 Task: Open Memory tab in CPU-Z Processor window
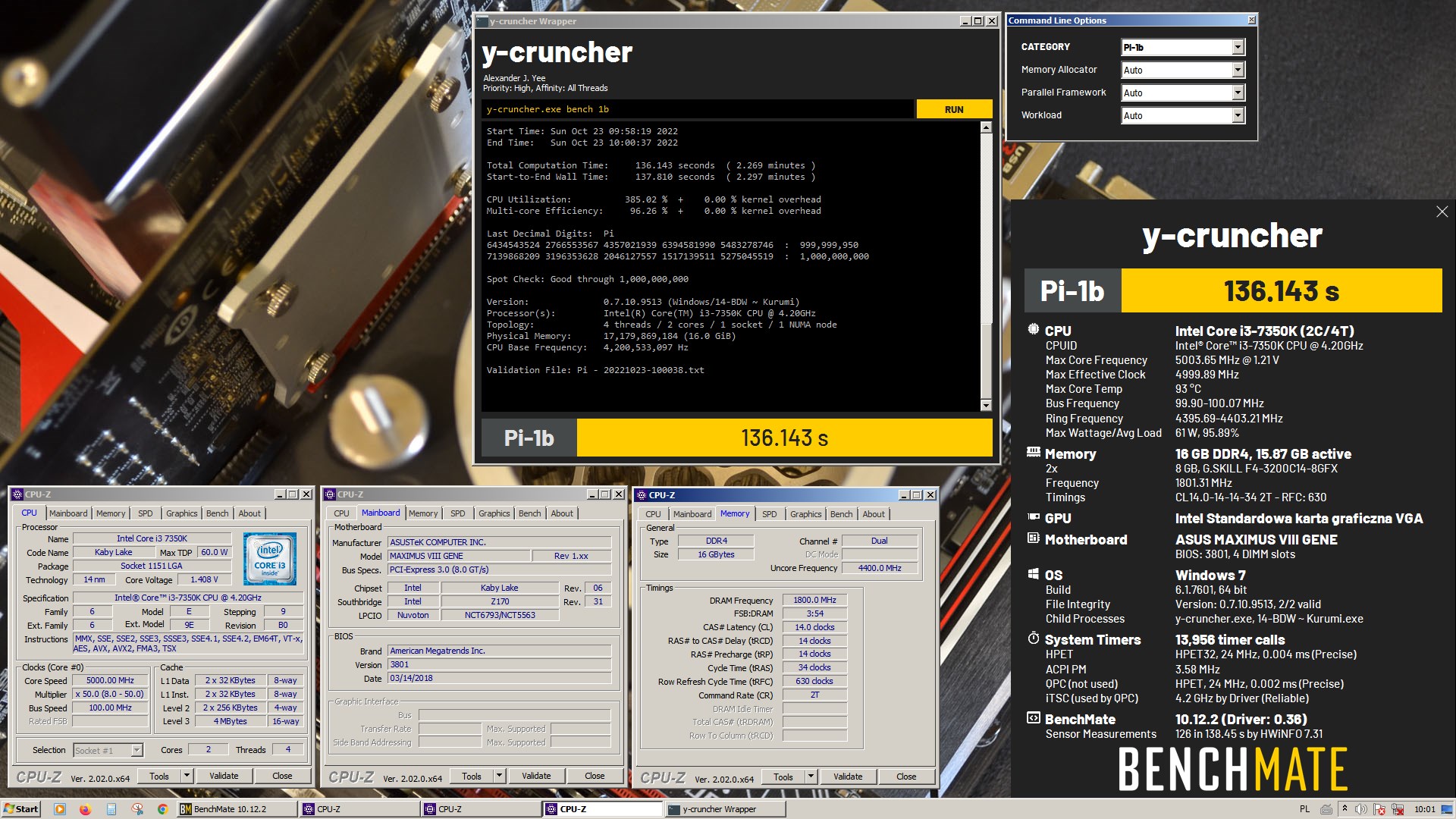click(x=111, y=513)
